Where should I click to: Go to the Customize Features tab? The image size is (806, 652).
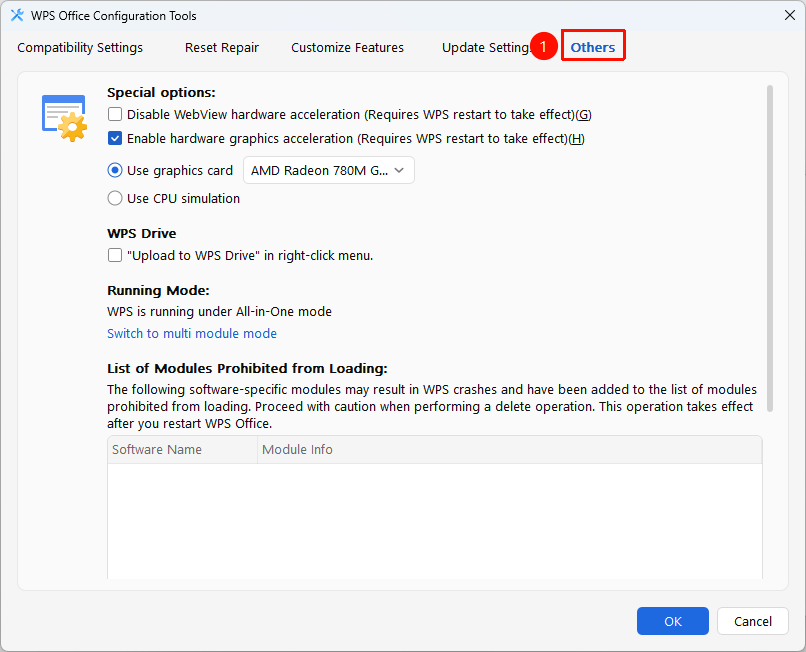(347, 47)
